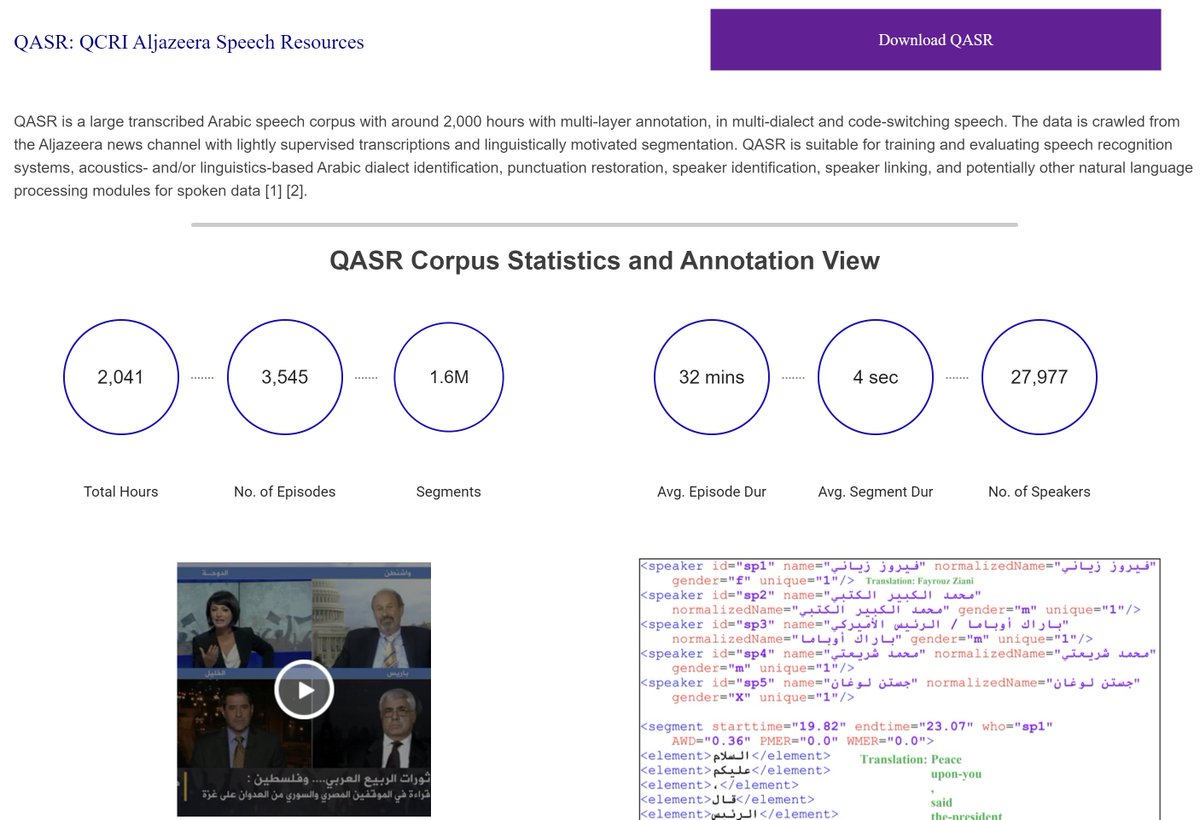
Task: Select the 3,545 episodes circle
Action: [285, 377]
